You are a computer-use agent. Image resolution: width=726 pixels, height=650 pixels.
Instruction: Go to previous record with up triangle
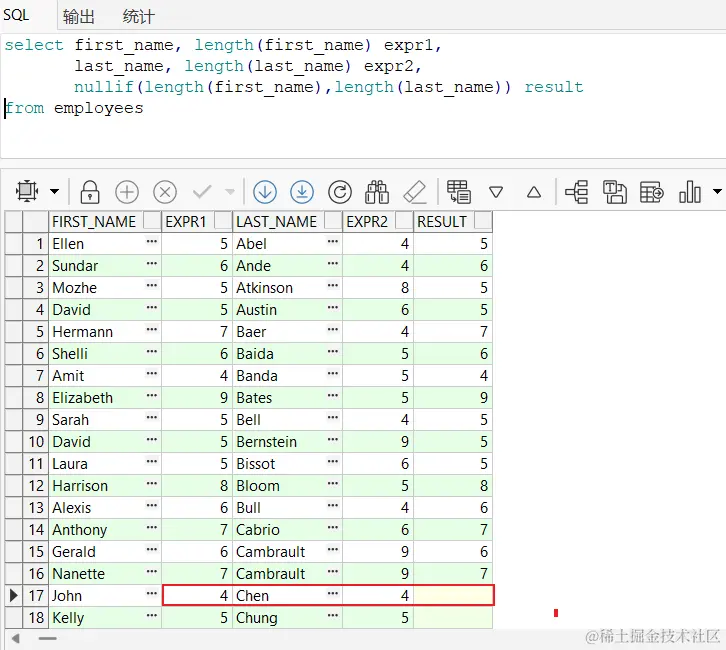(x=534, y=192)
